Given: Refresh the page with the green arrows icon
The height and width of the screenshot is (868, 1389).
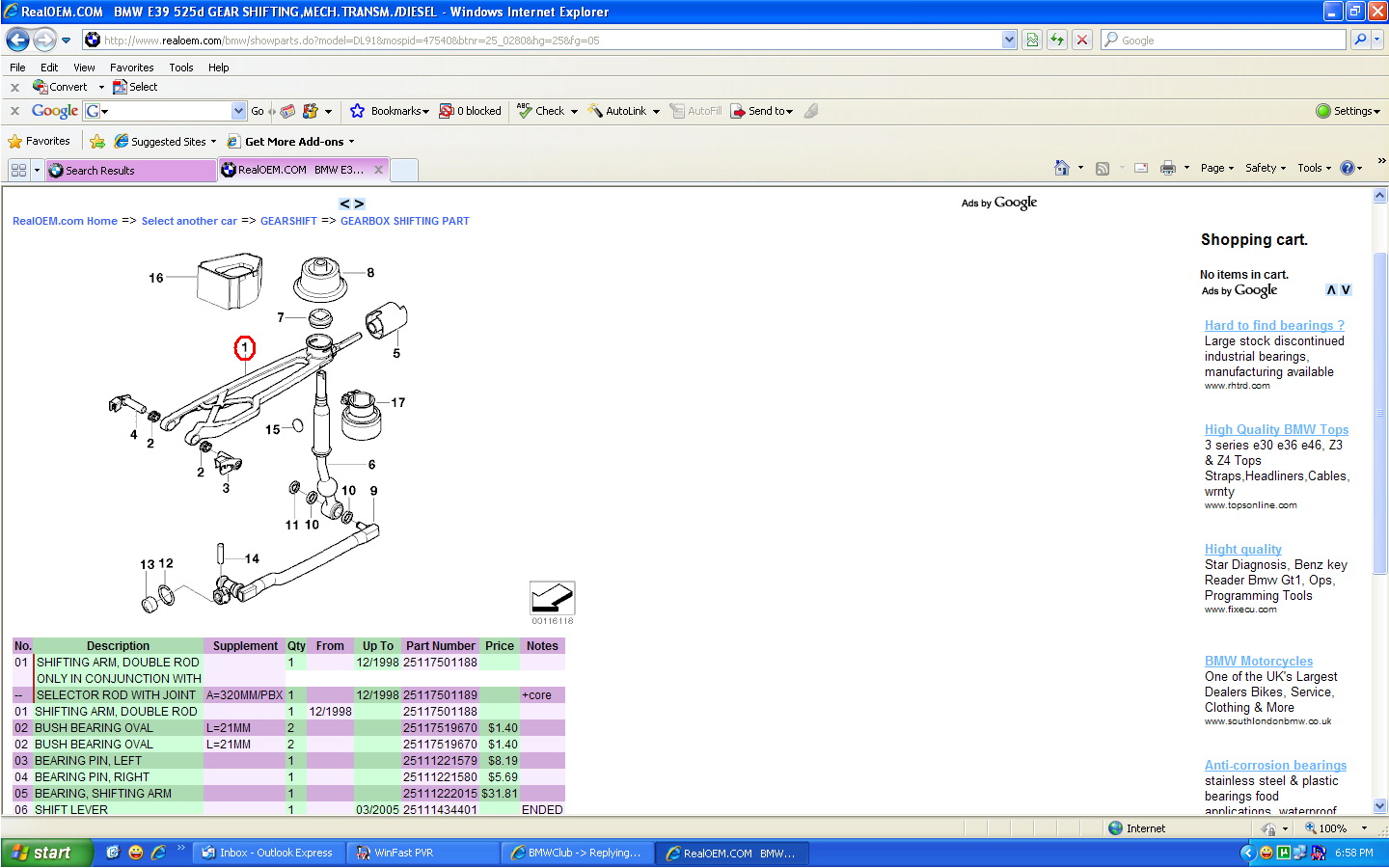Looking at the screenshot, I should coord(1057,40).
